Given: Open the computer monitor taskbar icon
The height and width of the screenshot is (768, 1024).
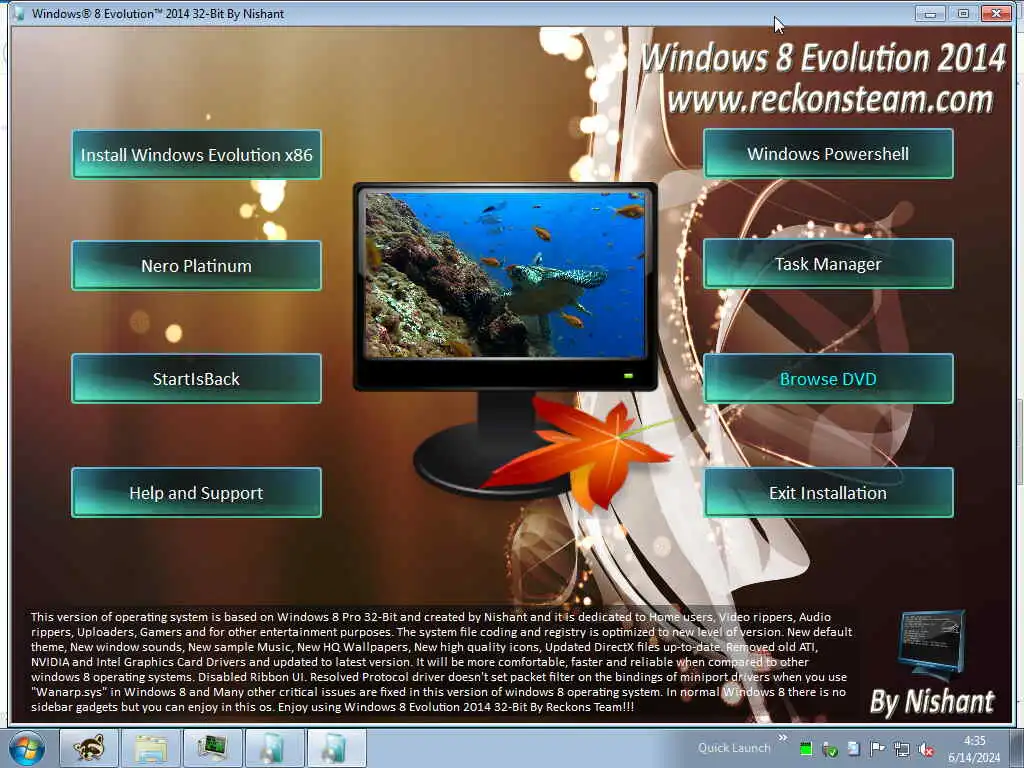Looking at the screenshot, I should (x=213, y=748).
